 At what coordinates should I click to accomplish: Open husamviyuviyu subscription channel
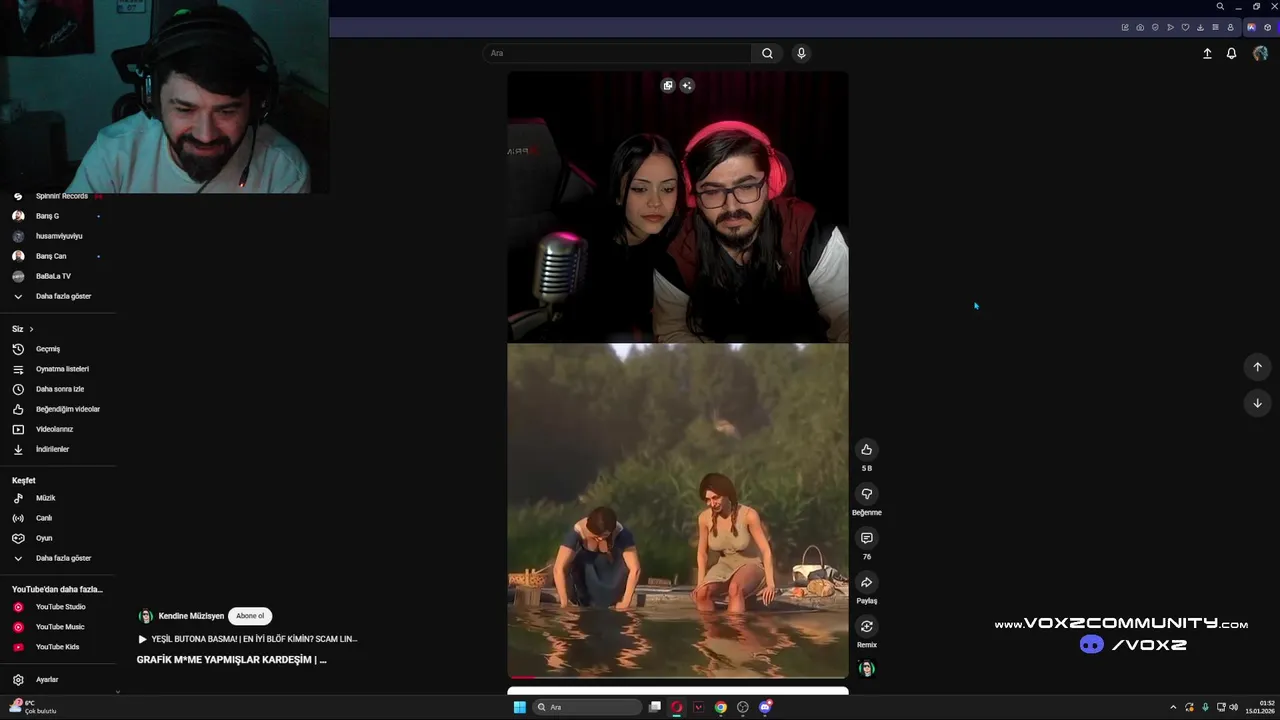58,236
